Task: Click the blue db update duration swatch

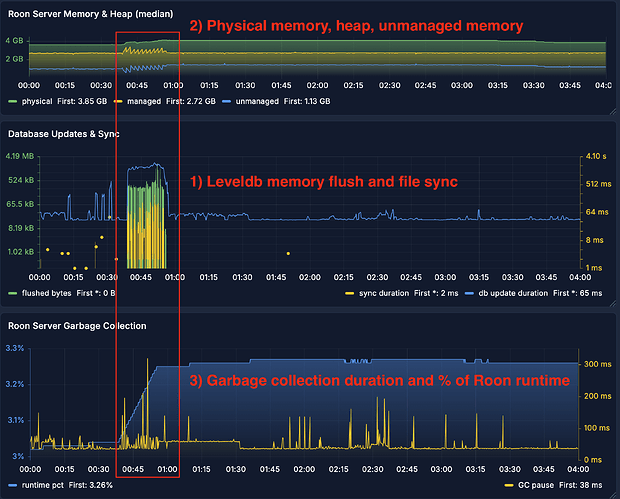Action: tap(469, 293)
